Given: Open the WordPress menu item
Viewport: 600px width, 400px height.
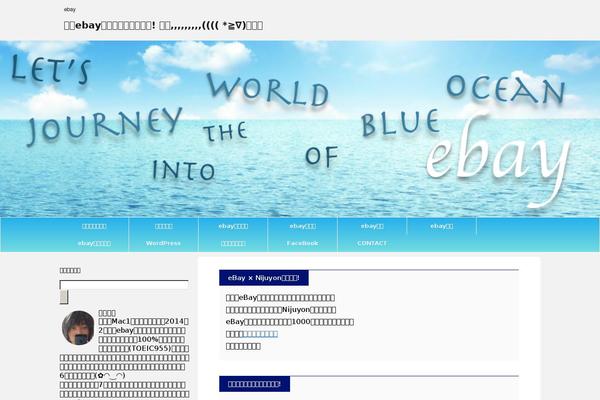Looking at the screenshot, I should [163, 243].
